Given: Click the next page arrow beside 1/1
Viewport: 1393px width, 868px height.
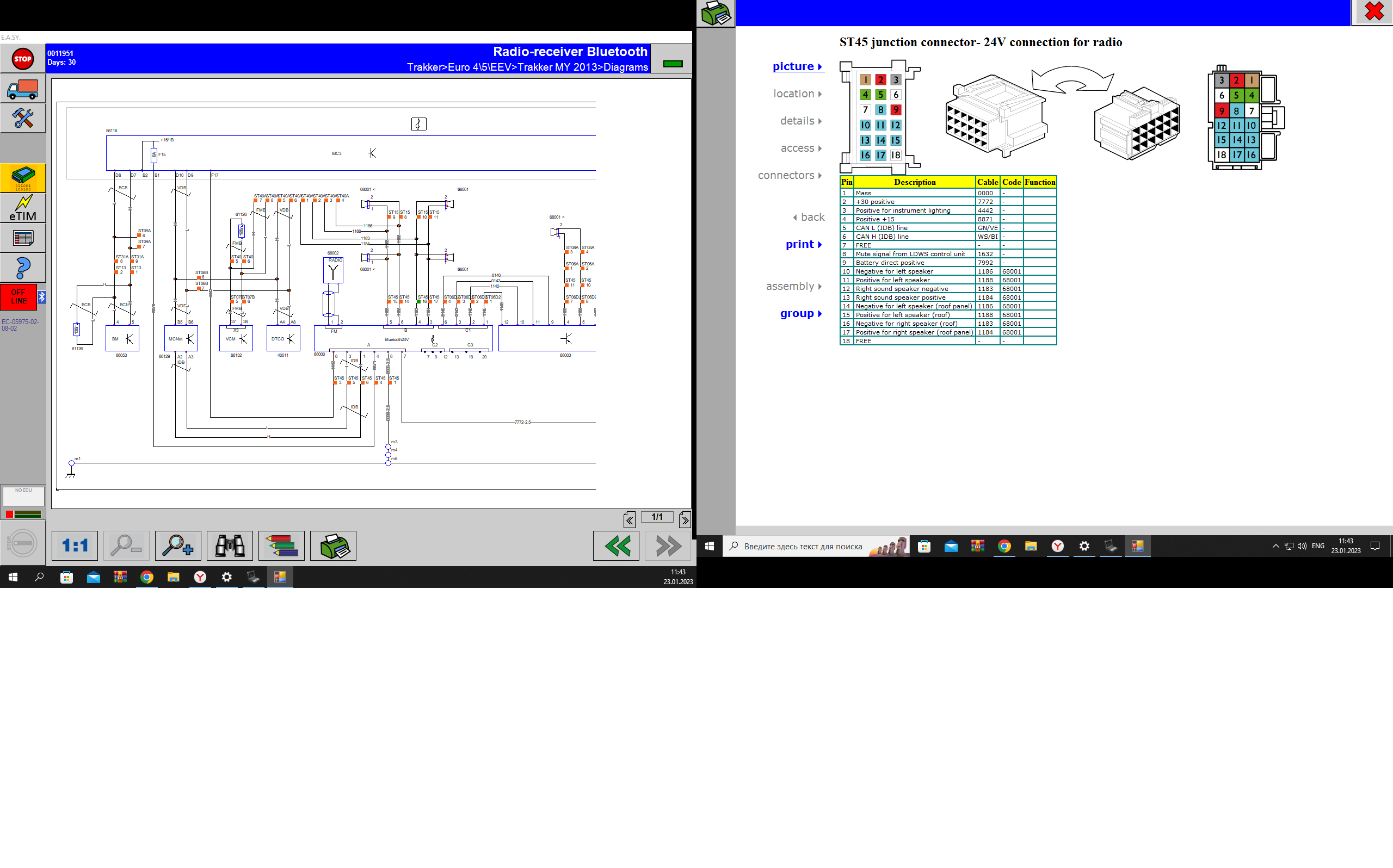Looking at the screenshot, I should pyautogui.click(x=685, y=520).
